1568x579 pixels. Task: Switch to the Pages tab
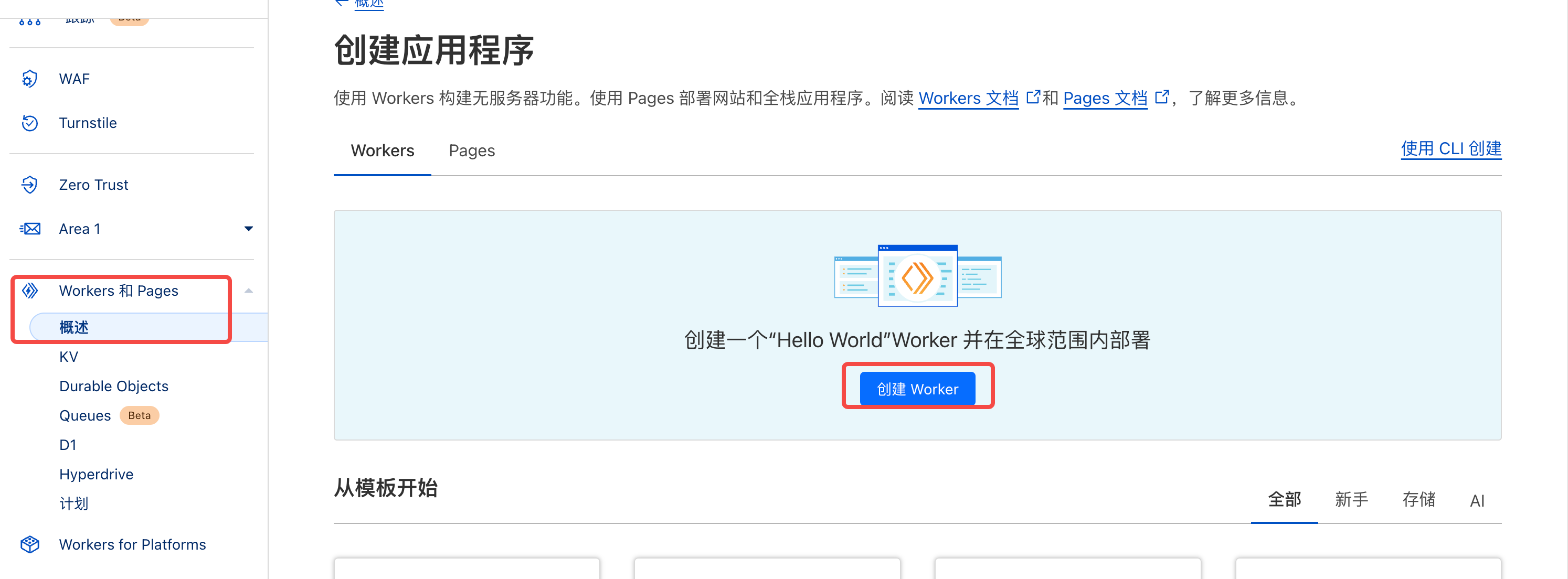tap(471, 150)
